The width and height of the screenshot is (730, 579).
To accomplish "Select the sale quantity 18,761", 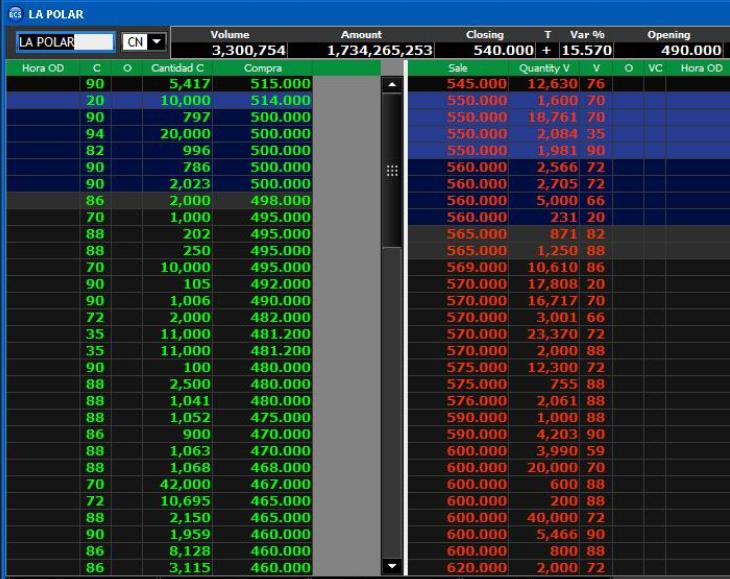I will 553,117.
